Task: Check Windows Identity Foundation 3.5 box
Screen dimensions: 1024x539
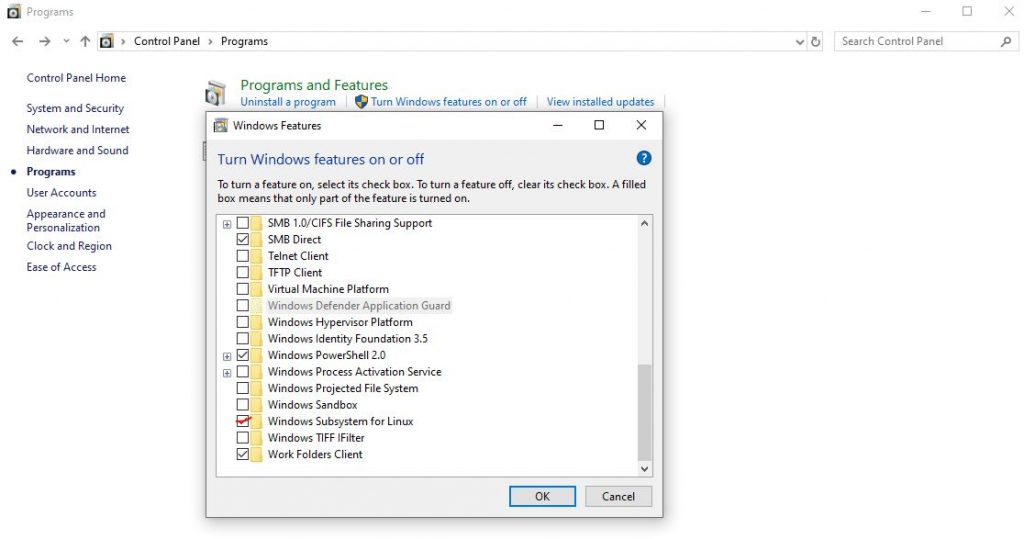Action: click(x=242, y=338)
